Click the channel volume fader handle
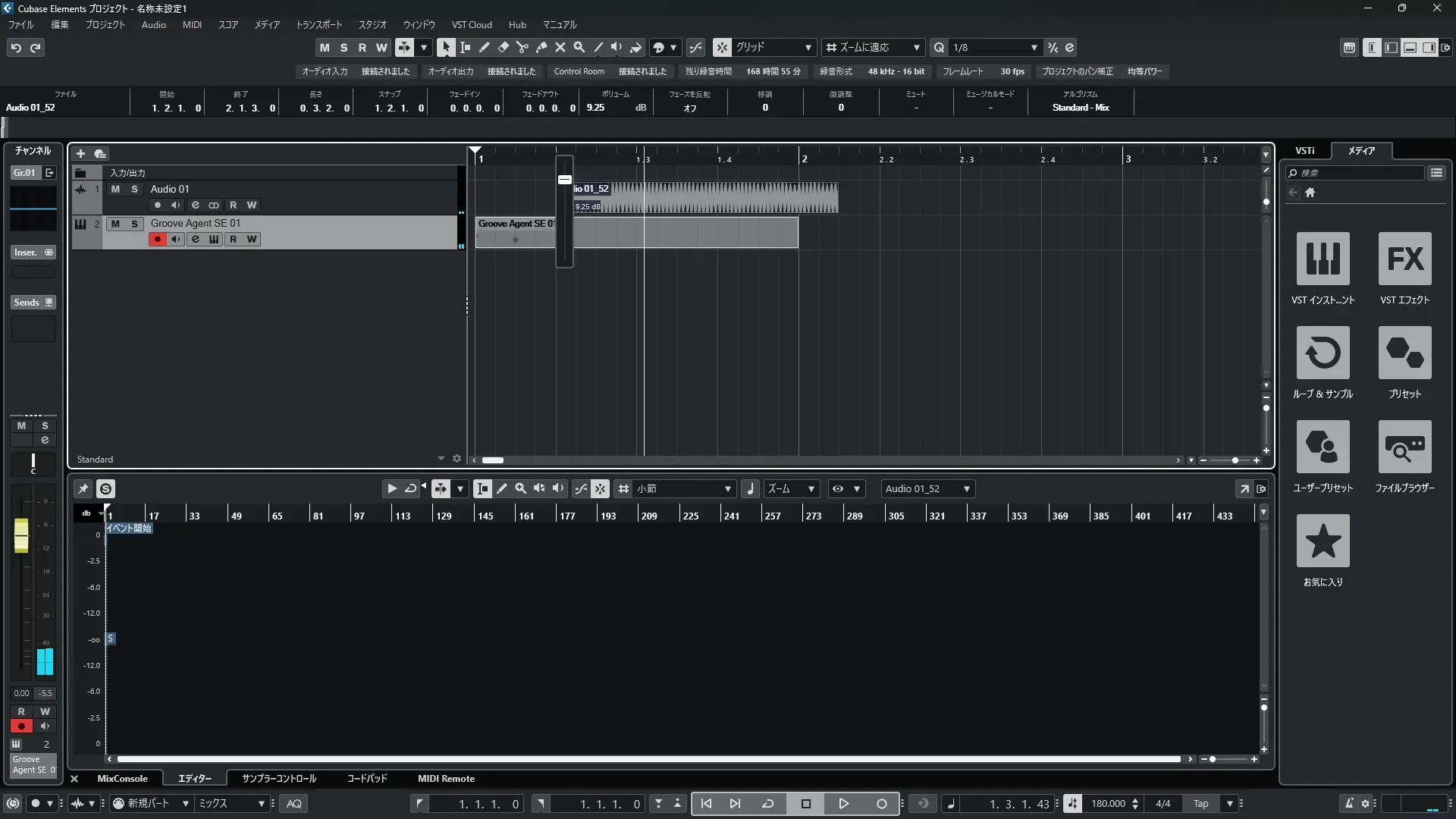This screenshot has height=819, width=1456. [x=21, y=535]
